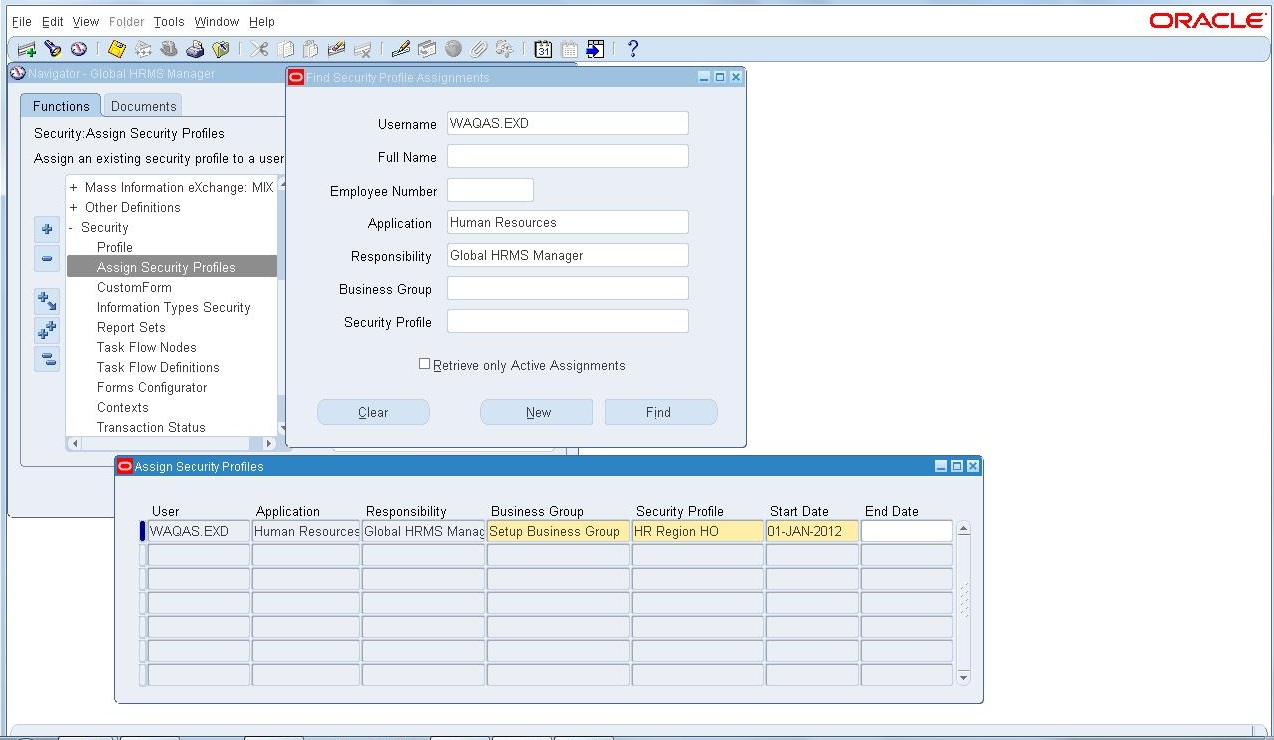Click the Switch Responsibilities hat icon
Image resolution: width=1274 pixels, height=740 pixels.
click(169, 49)
